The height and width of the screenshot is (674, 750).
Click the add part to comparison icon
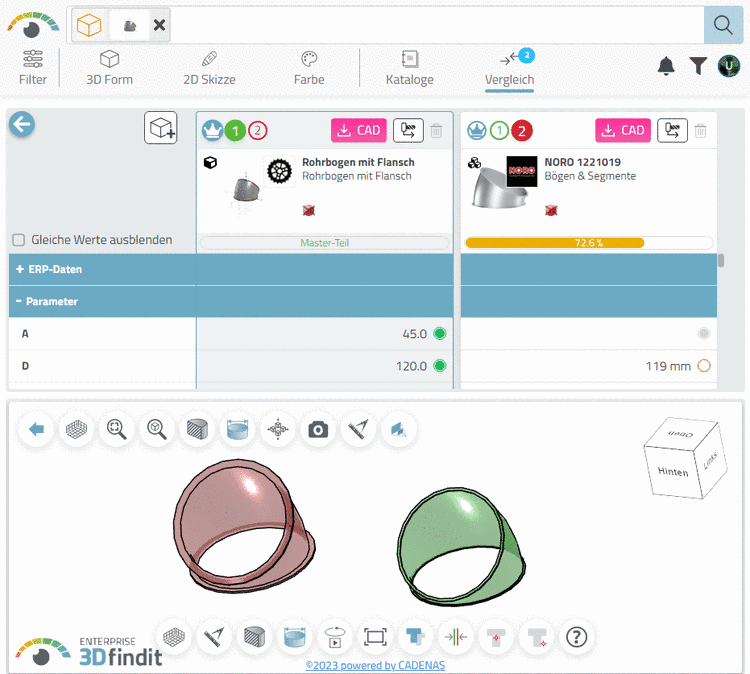(x=161, y=128)
